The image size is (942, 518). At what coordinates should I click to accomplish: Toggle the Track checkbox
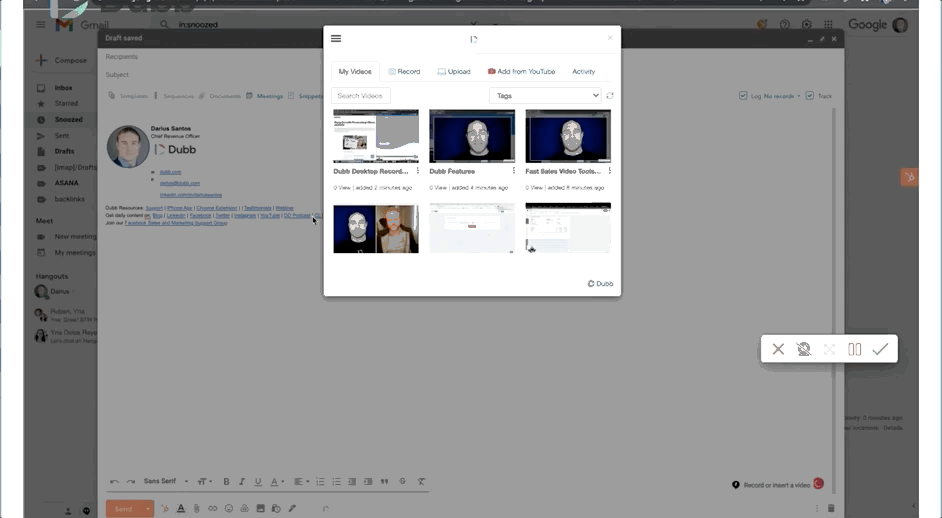pos(810,96)
